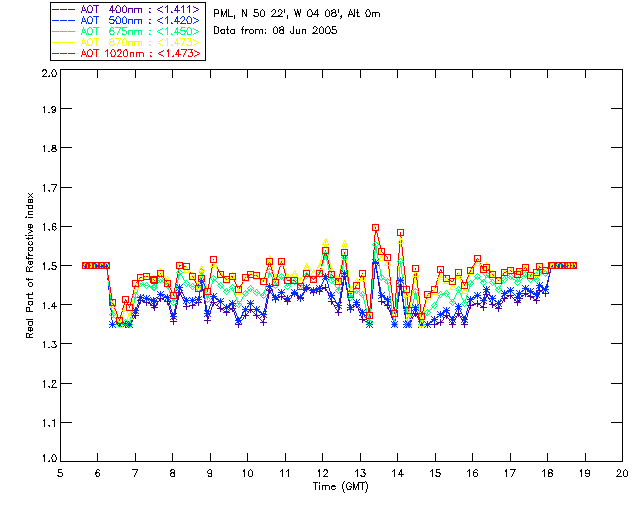Click the y-axis label 1.2
The width and height of the screenshot is (640, 512).
[49, 384]
